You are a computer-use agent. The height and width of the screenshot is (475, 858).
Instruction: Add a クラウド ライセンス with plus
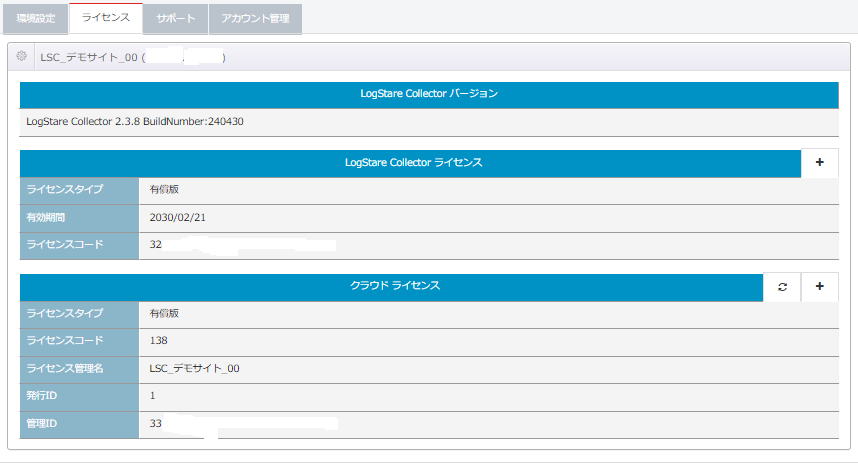(819, 287)
